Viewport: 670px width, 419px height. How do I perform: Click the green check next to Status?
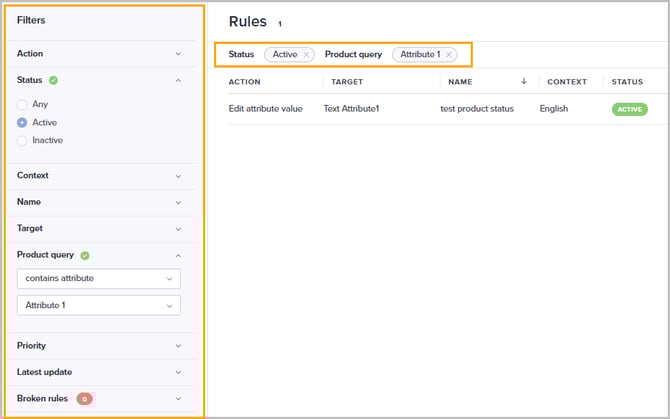click(x=53, y=80)
